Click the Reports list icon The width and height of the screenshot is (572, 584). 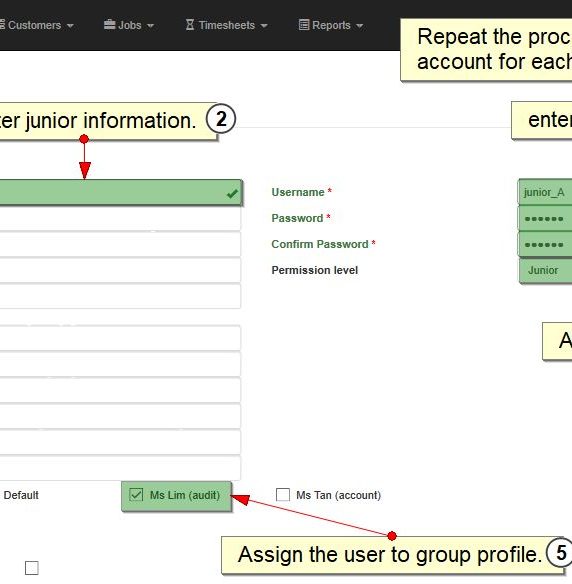pyautogui.click(x=304, y=25)
